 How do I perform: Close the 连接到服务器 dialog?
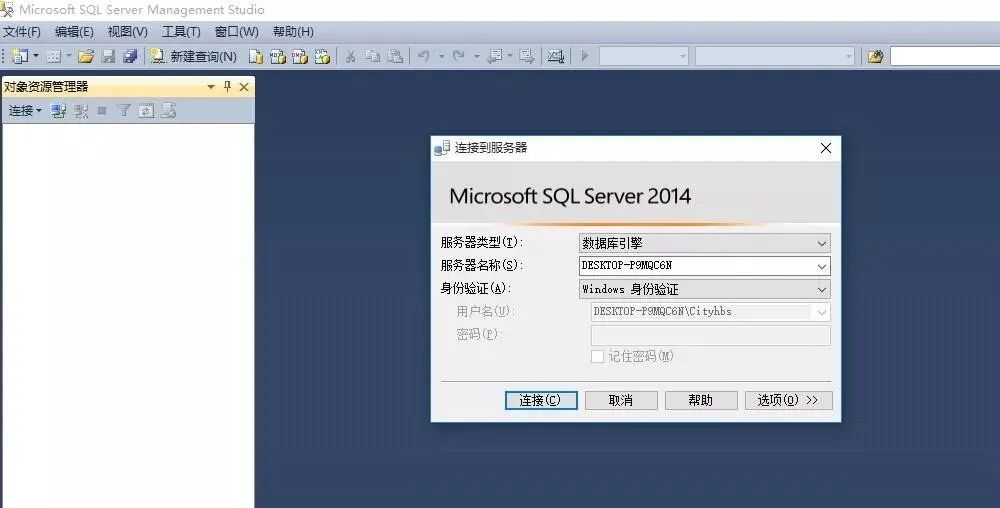[826, 148]
